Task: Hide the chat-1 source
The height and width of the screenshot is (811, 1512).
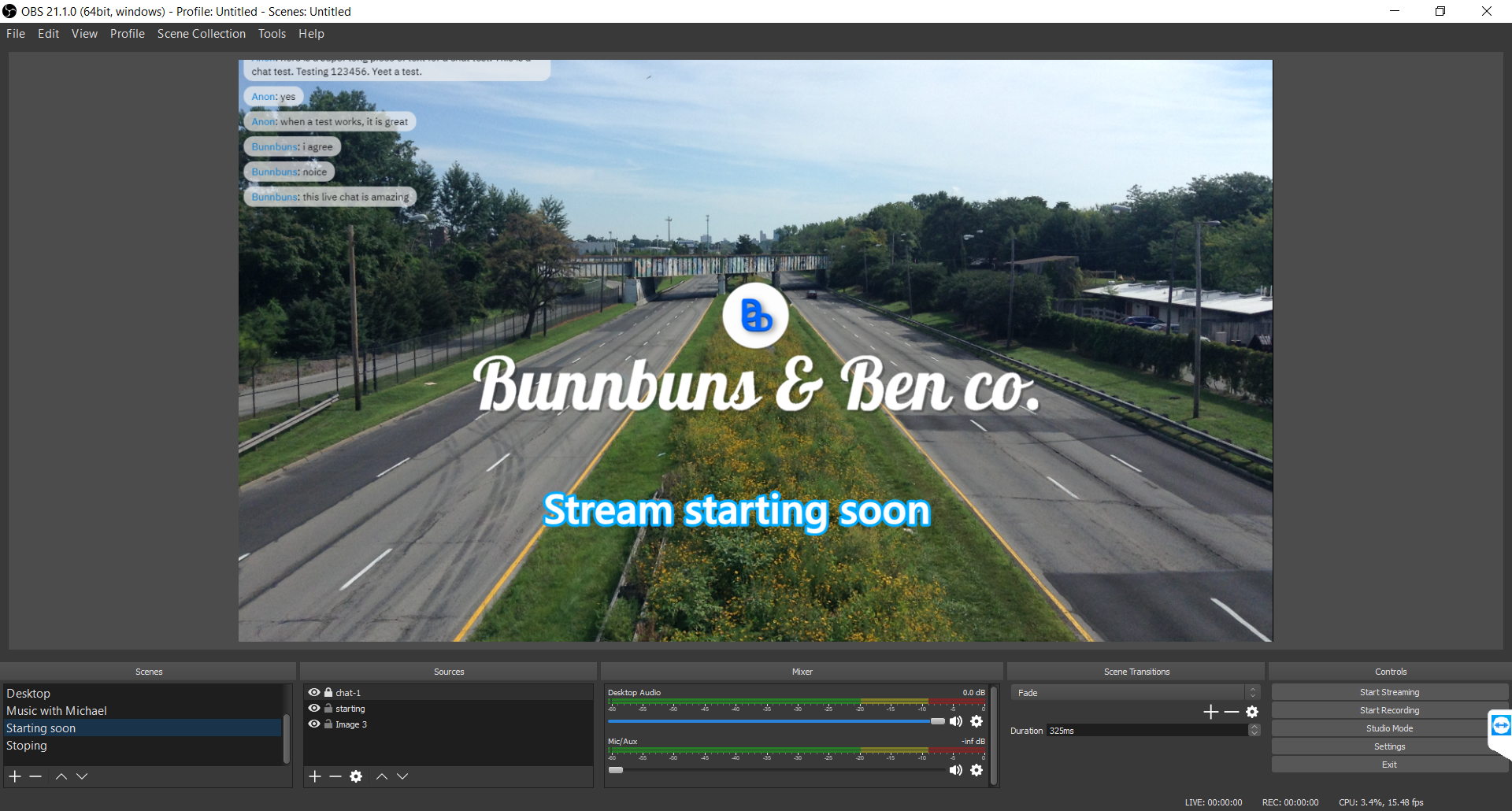Action: tap(314, 693)
